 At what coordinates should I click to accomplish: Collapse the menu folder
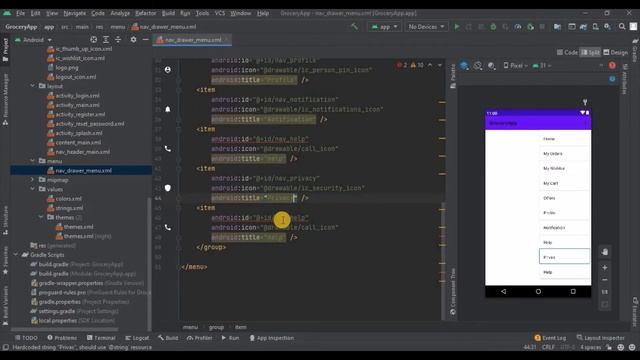point(33,161)
